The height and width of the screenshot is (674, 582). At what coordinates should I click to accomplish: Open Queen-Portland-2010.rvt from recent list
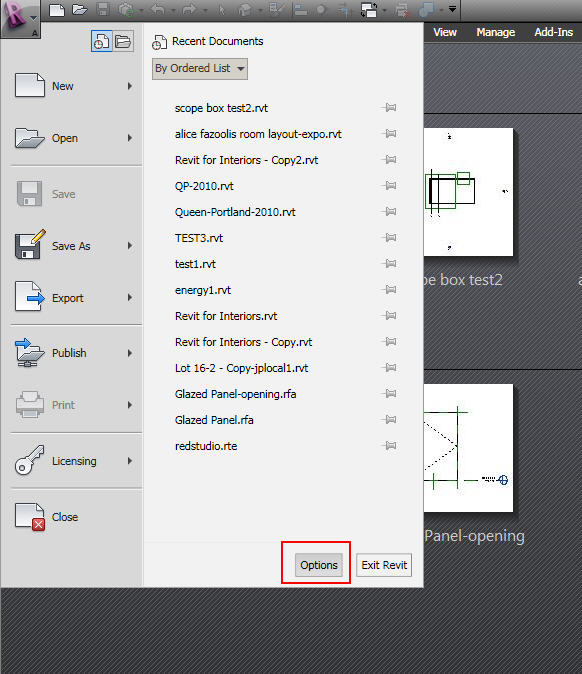(x=235, y=212)
